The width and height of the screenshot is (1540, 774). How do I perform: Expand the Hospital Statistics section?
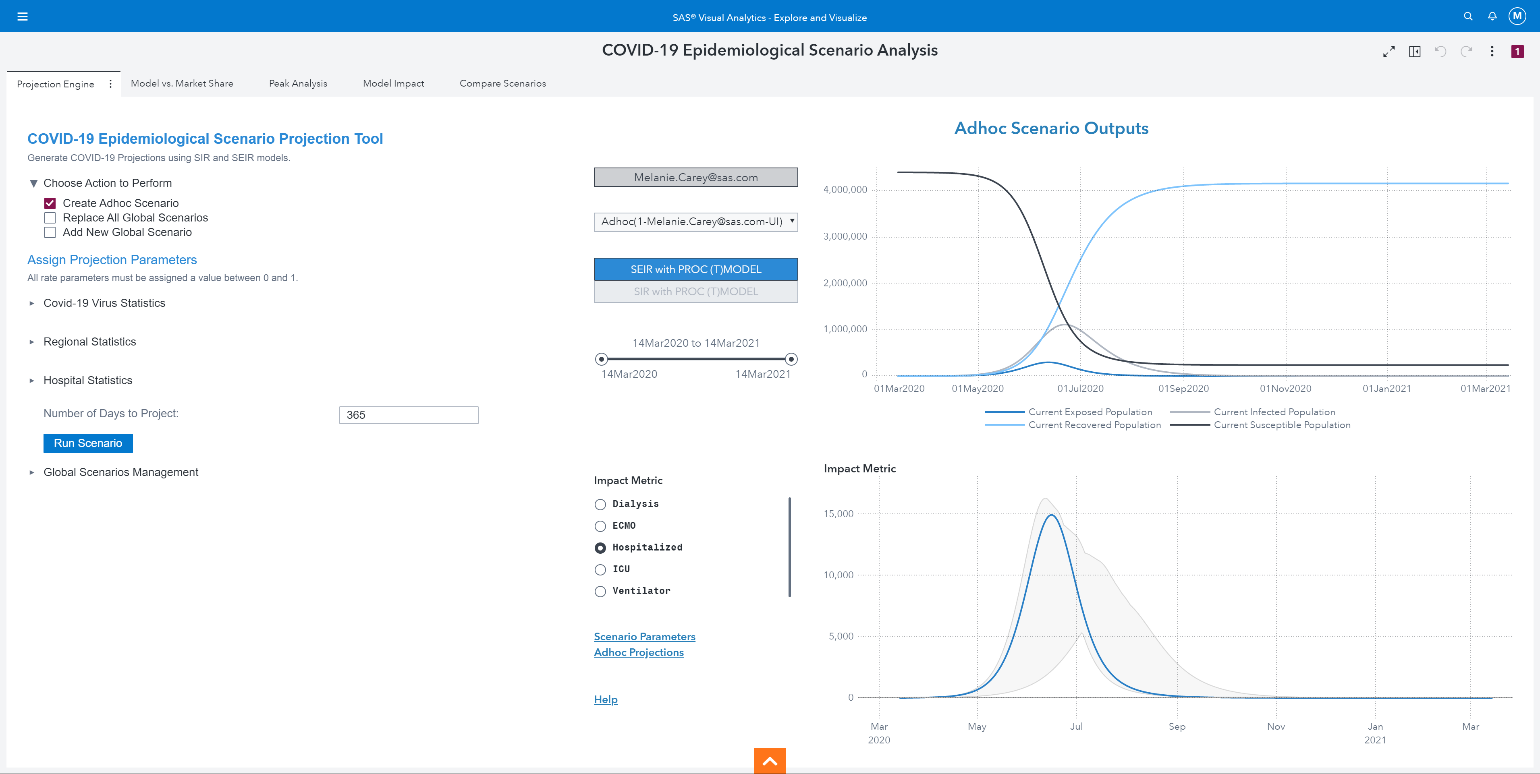tap(87, 380)
